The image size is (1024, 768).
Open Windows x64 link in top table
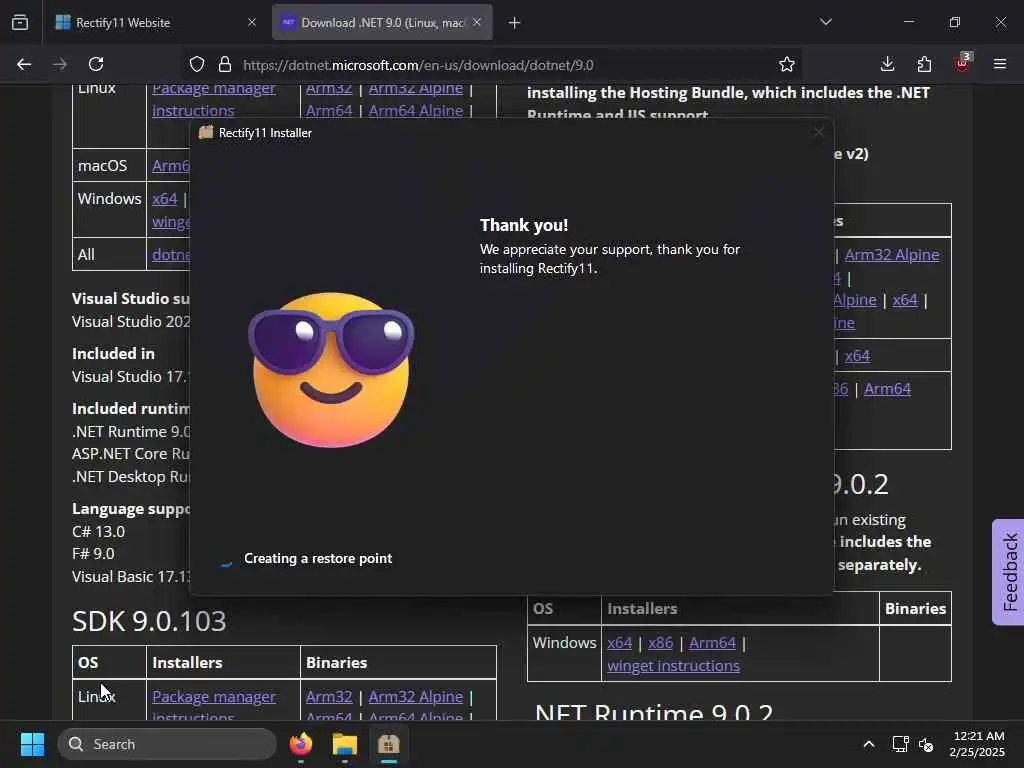[x=165, y=199]
